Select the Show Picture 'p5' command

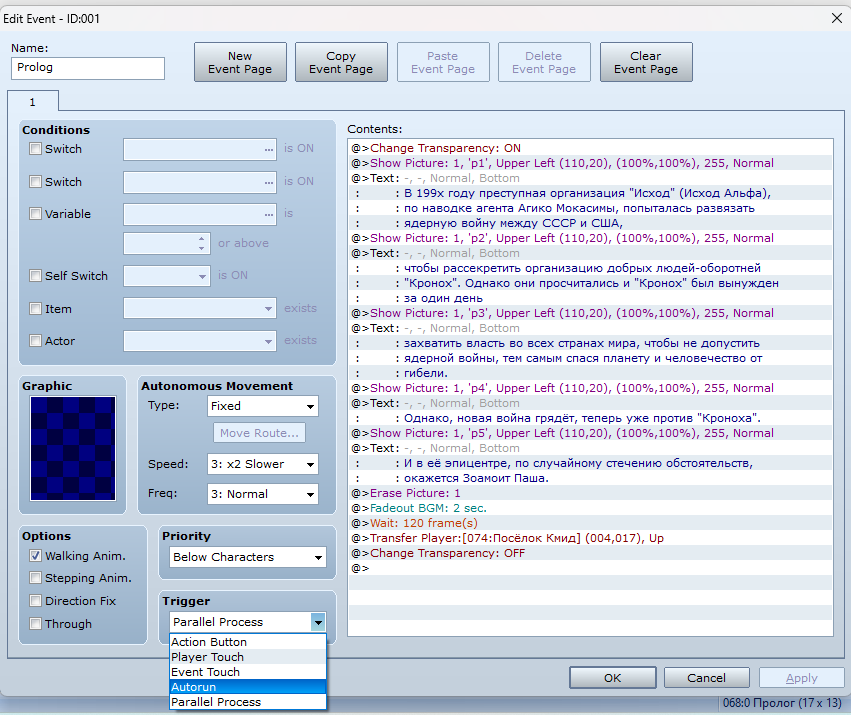click(x=590, y=433)
